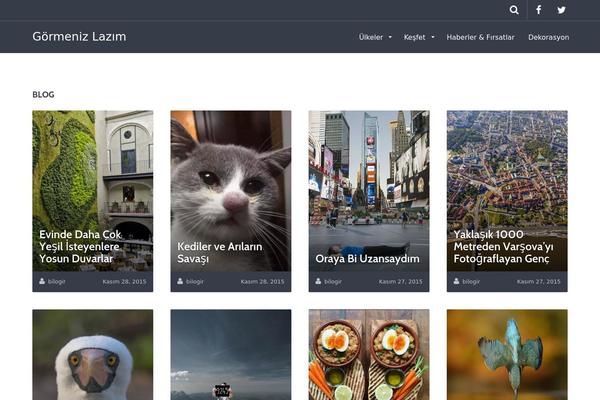This screenshot has height=400, width=600.
Task: Read 'Oraya Bi Uzansaydım' post
Action: [x=367, y=259]
